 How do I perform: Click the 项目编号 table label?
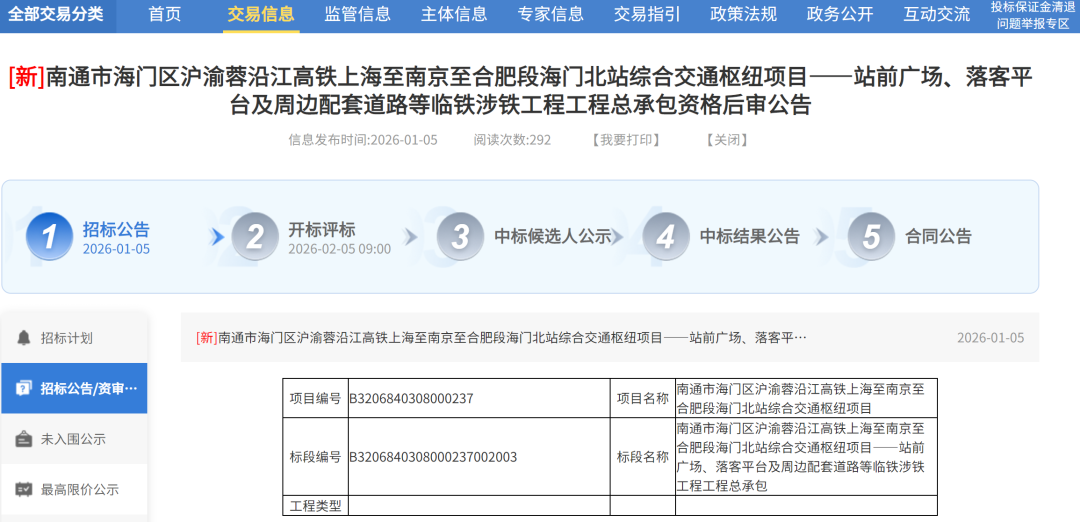(x=315, y=398)
